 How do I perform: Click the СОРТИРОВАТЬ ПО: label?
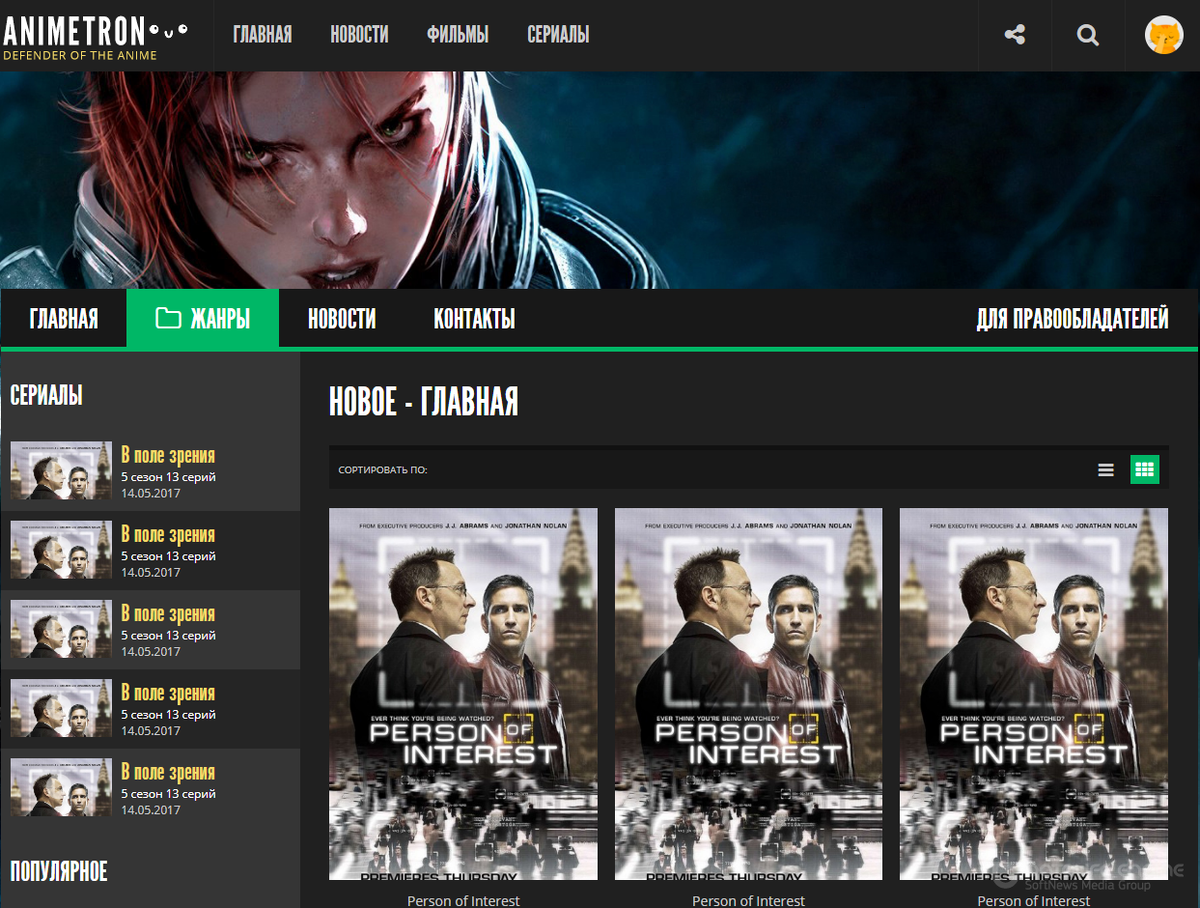tap(383, 470)
